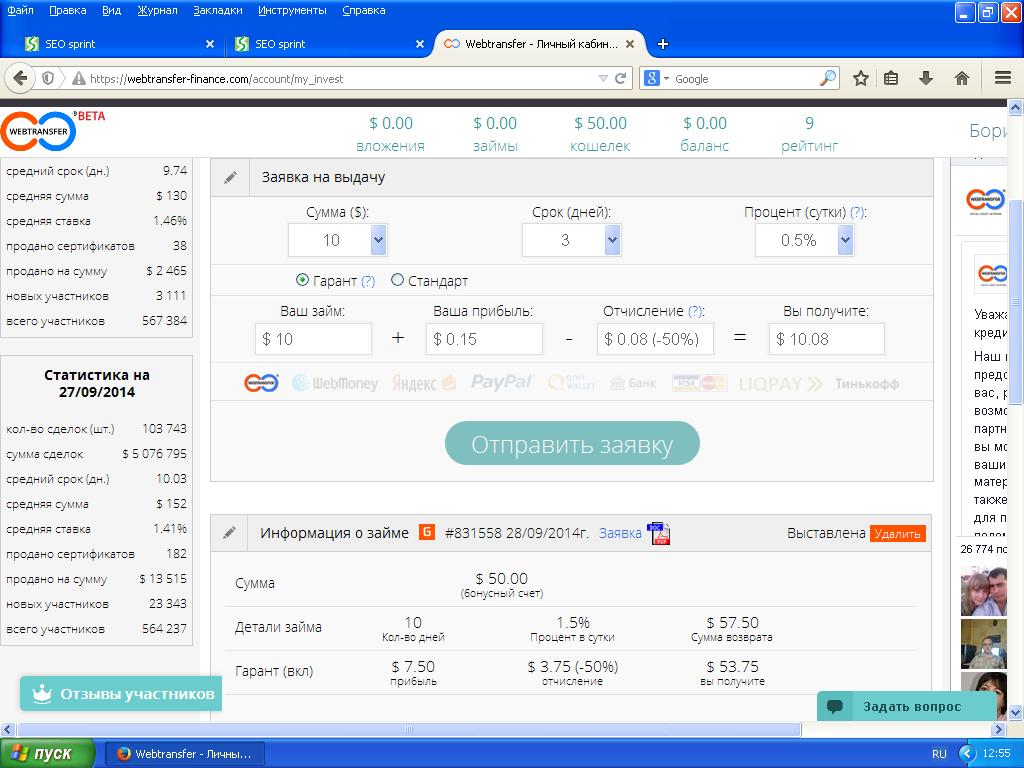1024x768 pixels.
Task: Choose Тинькофф payment method
Action: [x=867, y=384]
